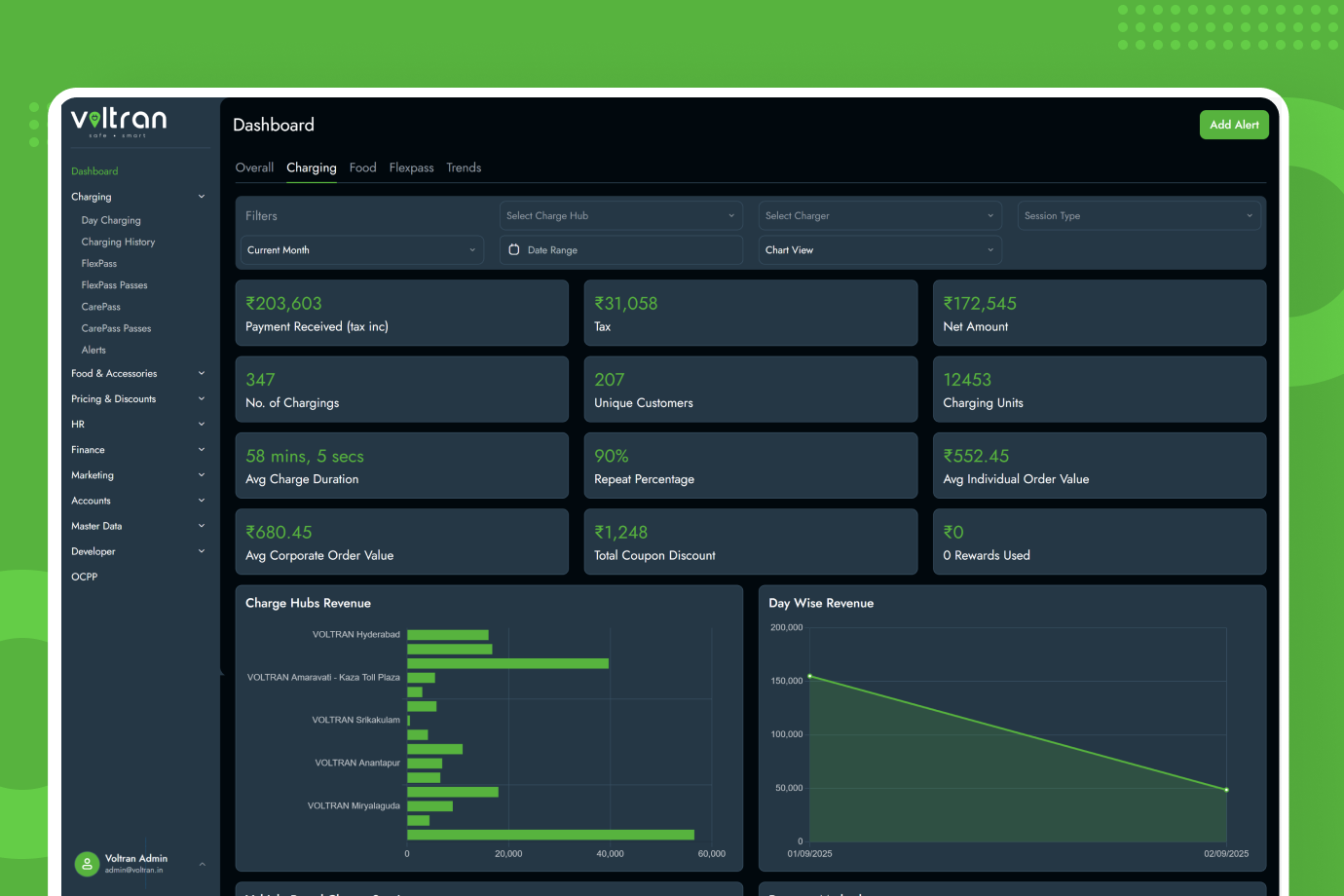Switch to the Trends tab
The width and height of the screenshot is (1344, 896).
click(x=464, y=168)
